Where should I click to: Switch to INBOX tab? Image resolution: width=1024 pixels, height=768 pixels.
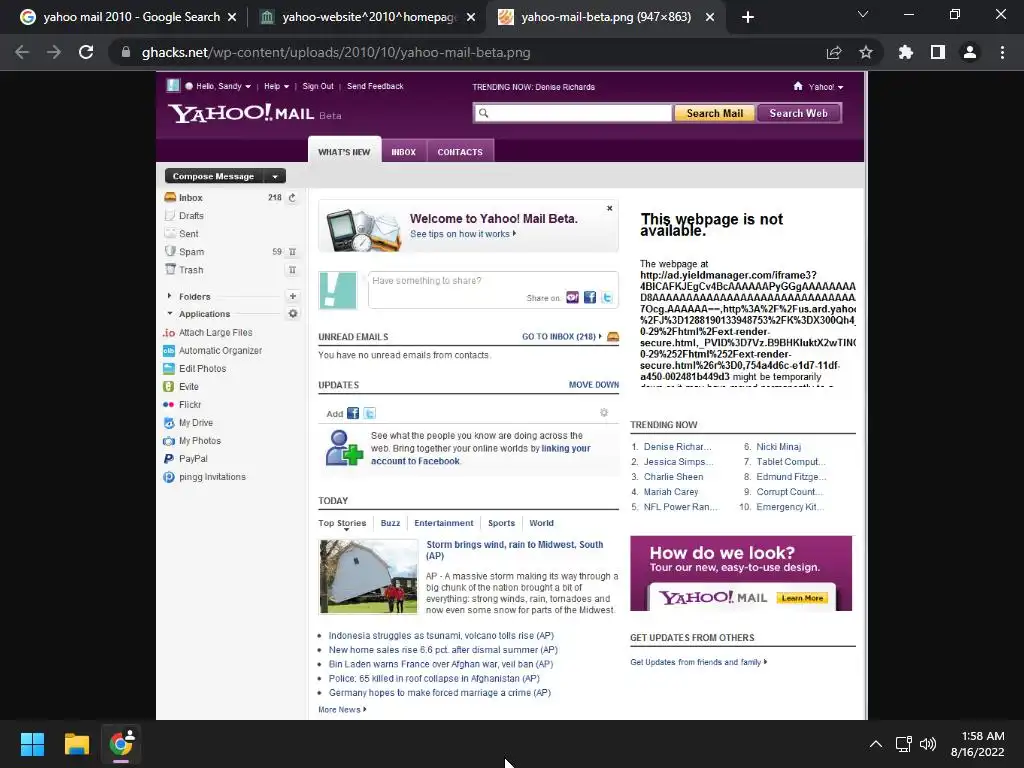tap(404, 152)
